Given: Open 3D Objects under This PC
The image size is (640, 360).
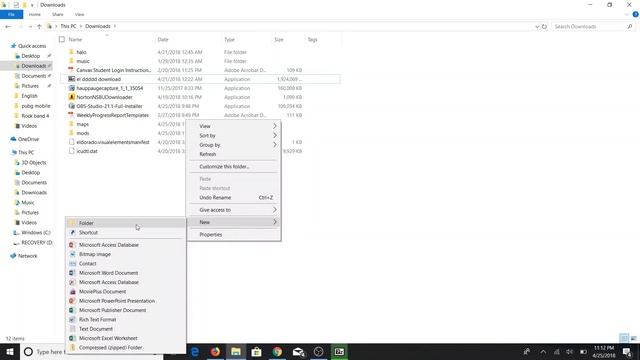Looking at the screenshot, I should (33, 162).
